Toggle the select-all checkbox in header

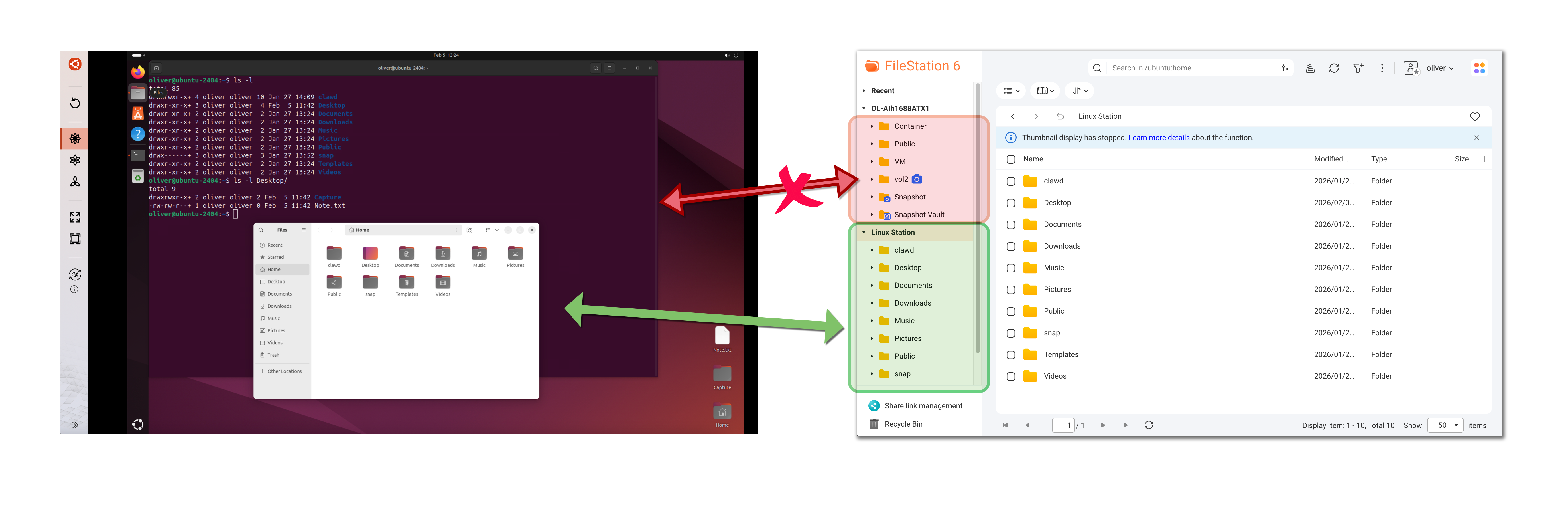click(1010, 159)
